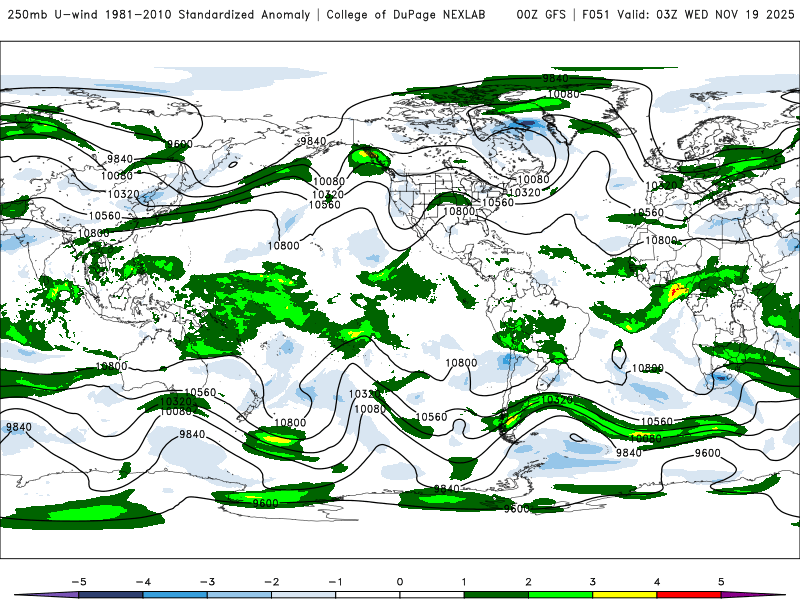Click the colorbar tick label '4'
The width and height of the screenshot is (800, 600).
(657, 582)
